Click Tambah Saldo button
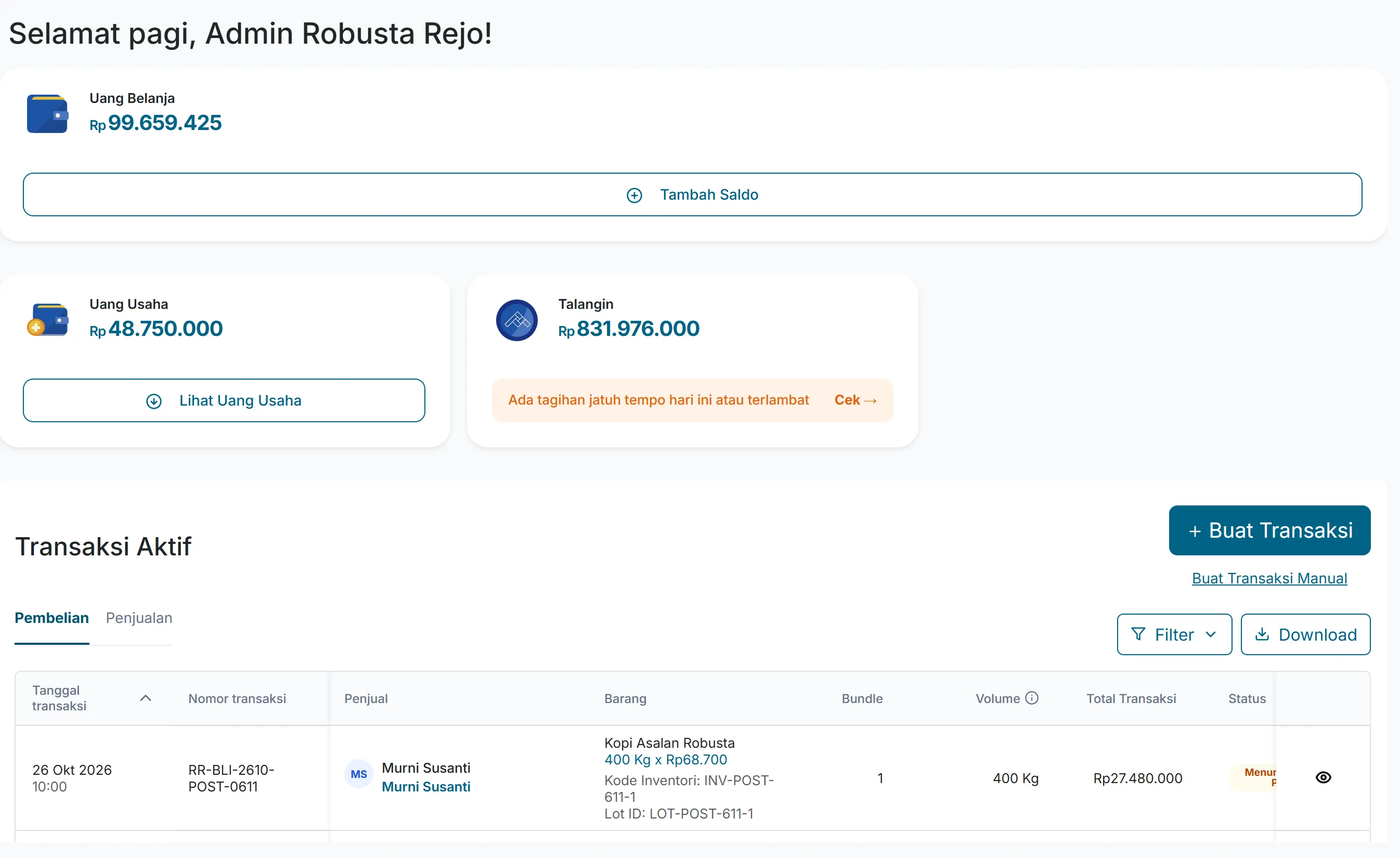The width and height of the screenshot is (1400, 858). coord(692,194)
